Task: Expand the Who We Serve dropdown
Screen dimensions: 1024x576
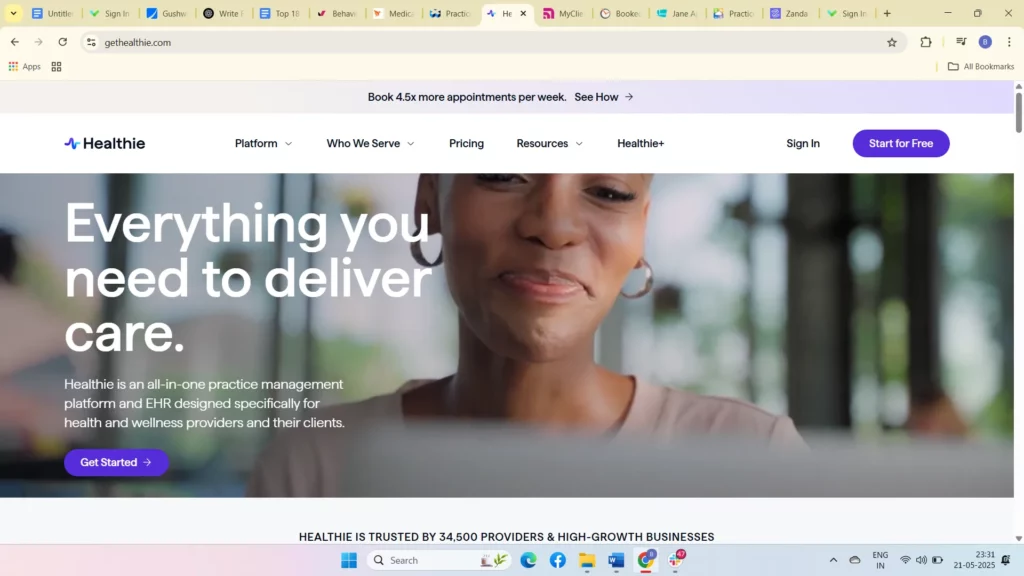Action: 370,143
